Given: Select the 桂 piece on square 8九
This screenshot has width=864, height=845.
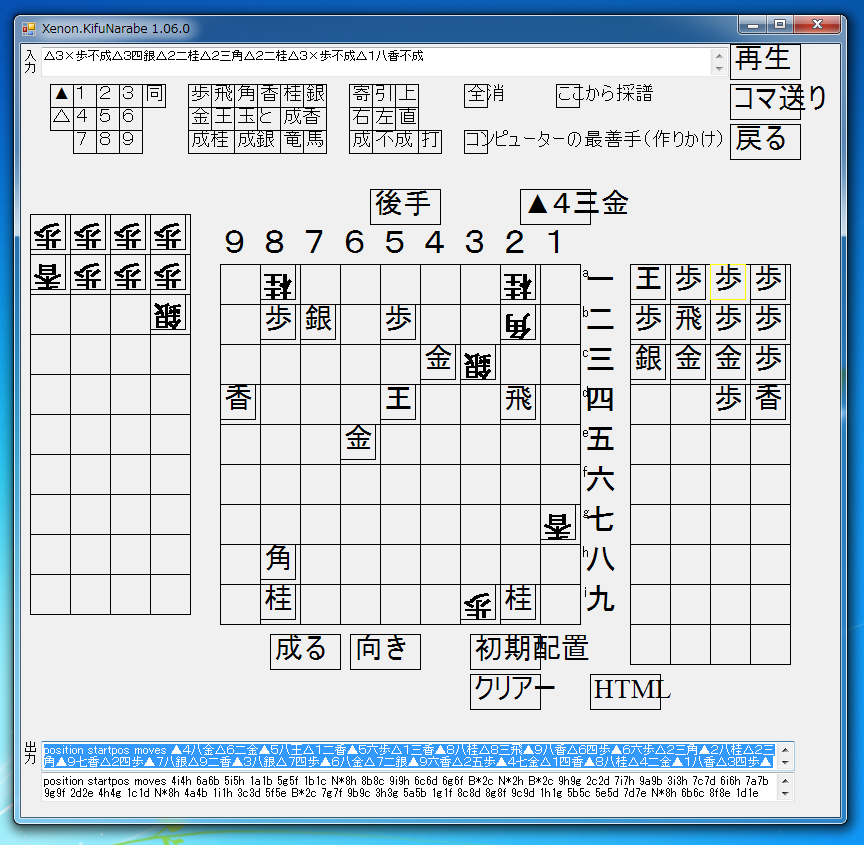Looking at the screenshot, I should [278, 601].
